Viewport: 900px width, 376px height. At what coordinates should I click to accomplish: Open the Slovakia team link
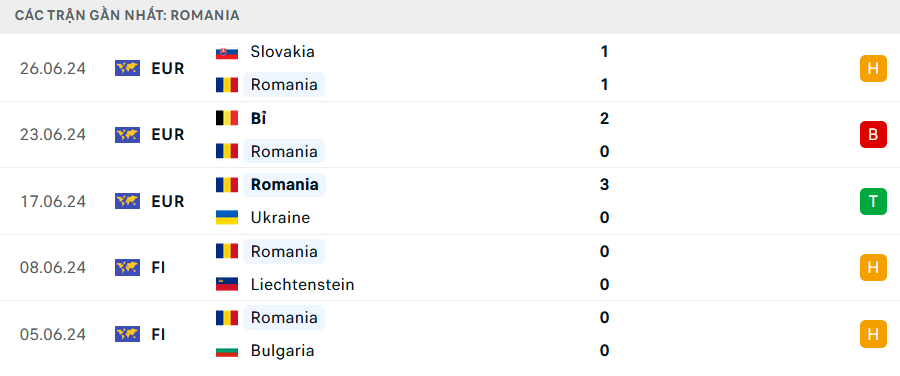click(x=282, y=52)
